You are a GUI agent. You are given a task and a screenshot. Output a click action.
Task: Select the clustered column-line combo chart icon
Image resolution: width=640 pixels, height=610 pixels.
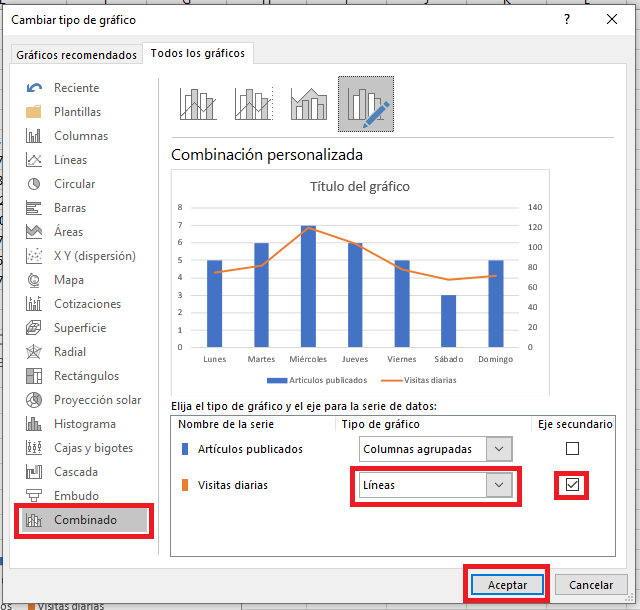[198, 104]
